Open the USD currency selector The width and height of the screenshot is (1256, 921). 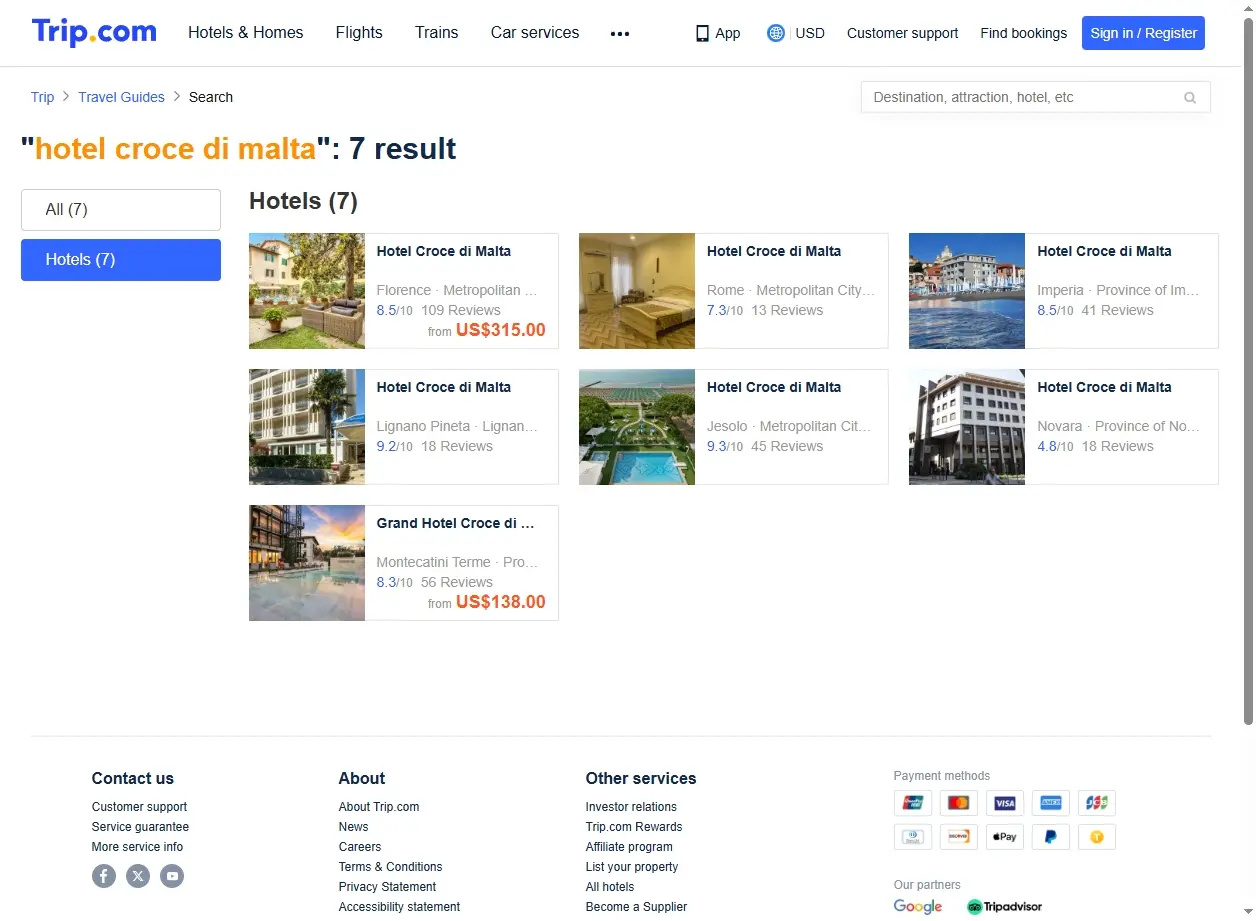pyautogui.click(x=810, y=33)
